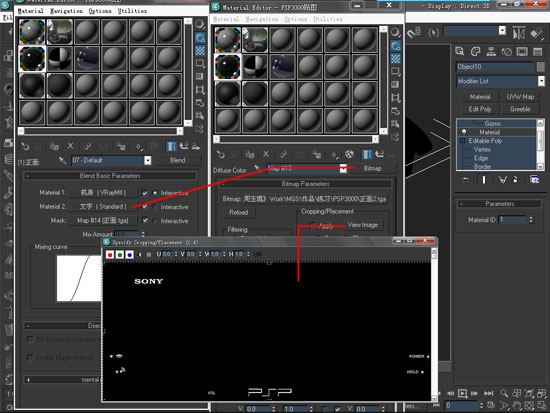
Task: Toggle Material 1 enable checkbox
Action: (145, 193)
